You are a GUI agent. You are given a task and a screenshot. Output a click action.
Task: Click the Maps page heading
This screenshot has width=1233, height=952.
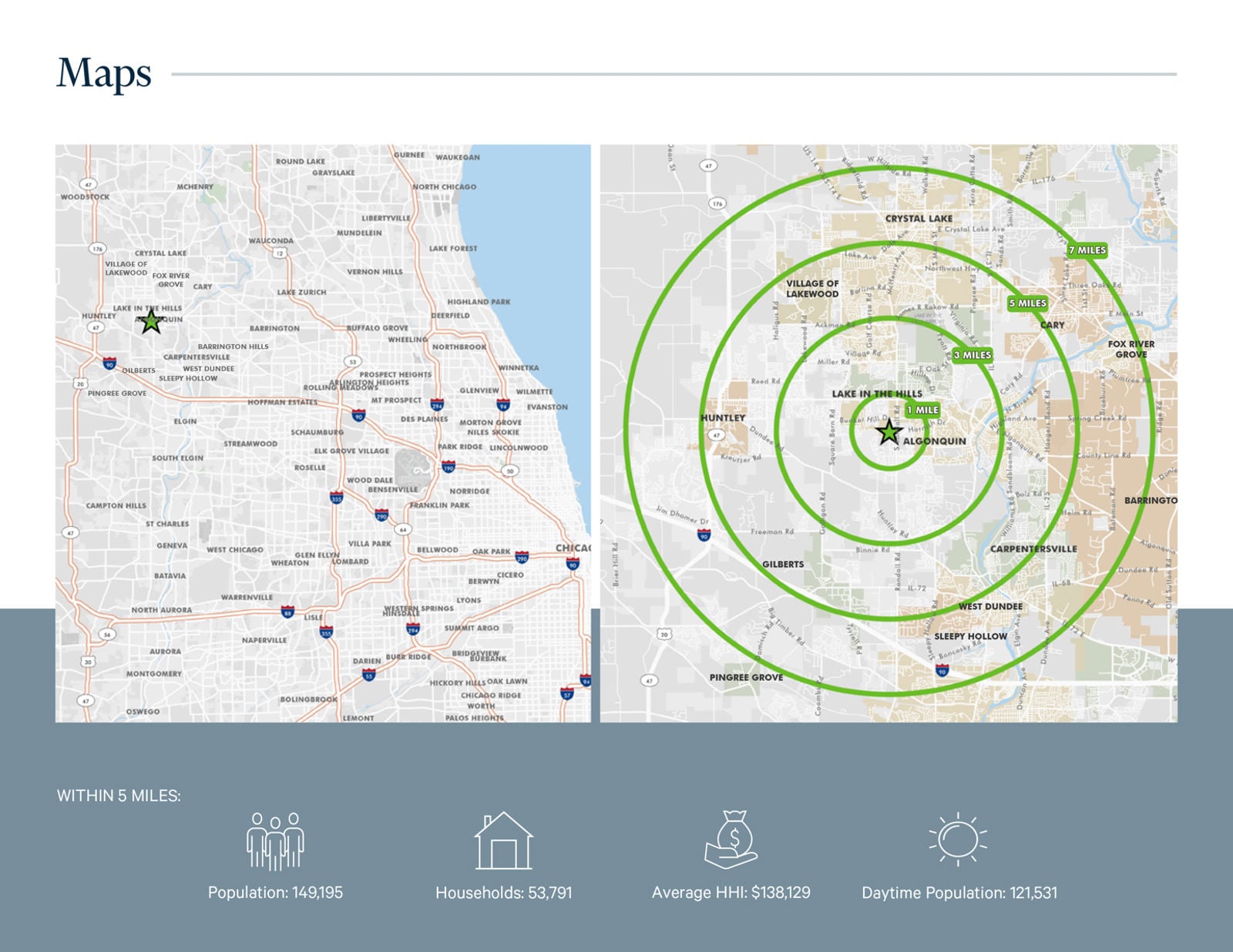(104, 74)
